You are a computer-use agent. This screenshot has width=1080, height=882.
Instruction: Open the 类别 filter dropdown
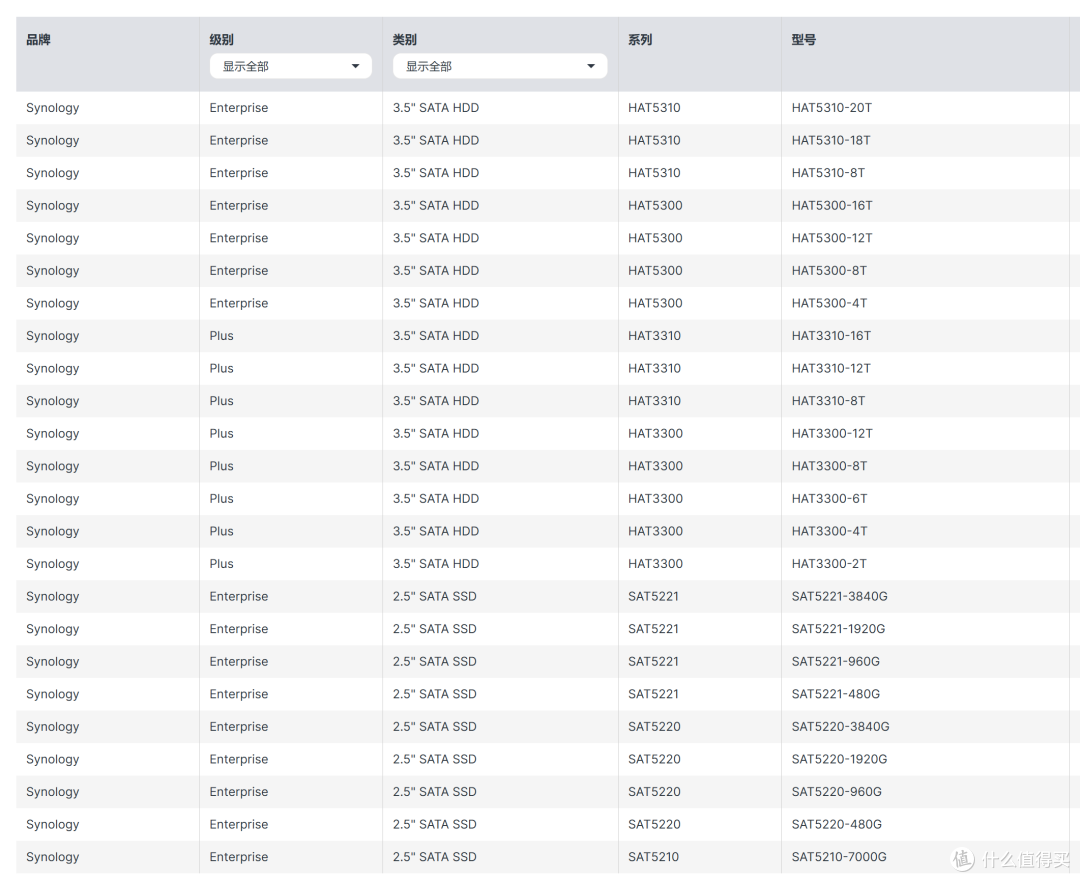499,66
